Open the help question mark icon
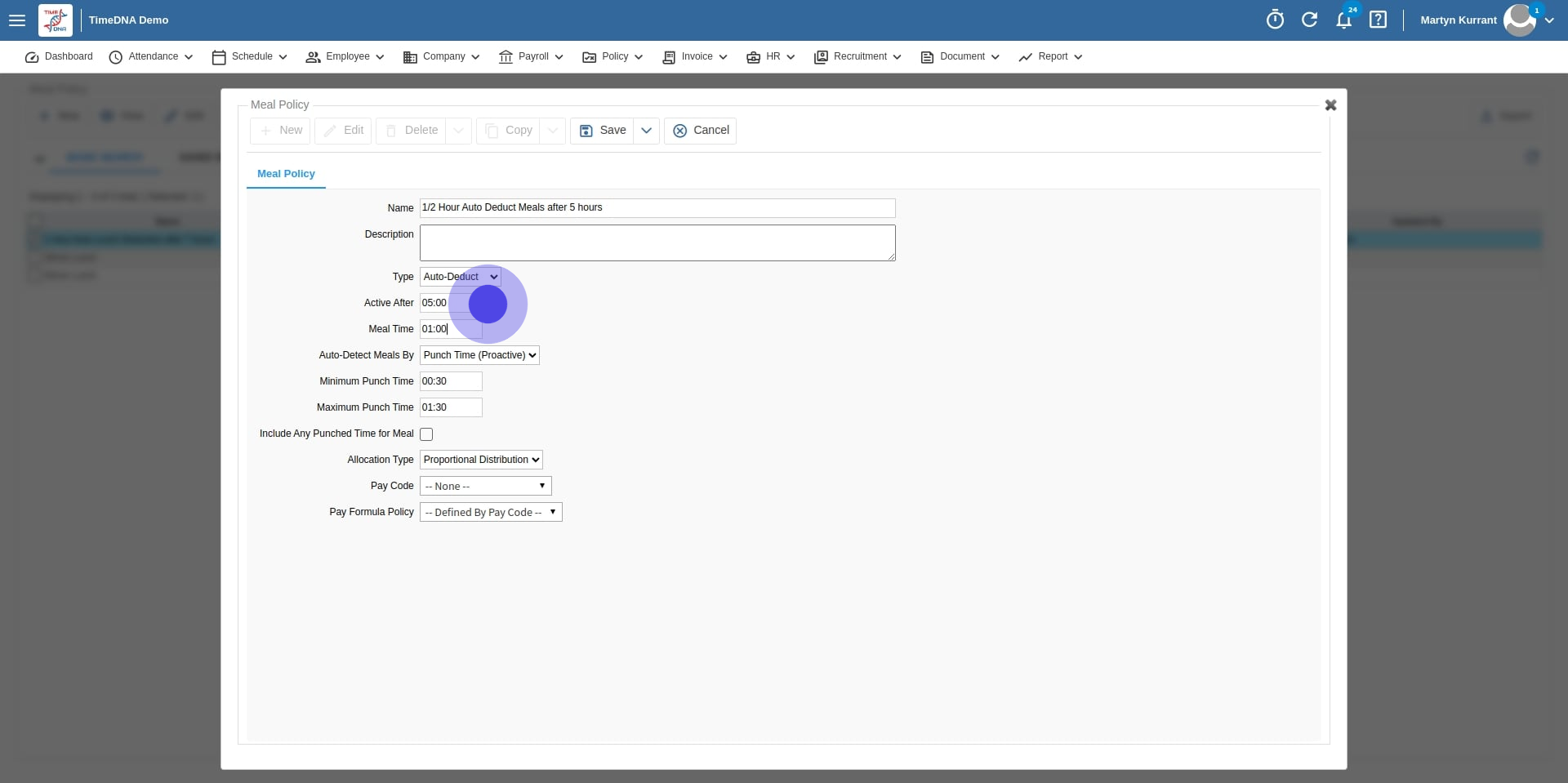 click(1378, 20)
